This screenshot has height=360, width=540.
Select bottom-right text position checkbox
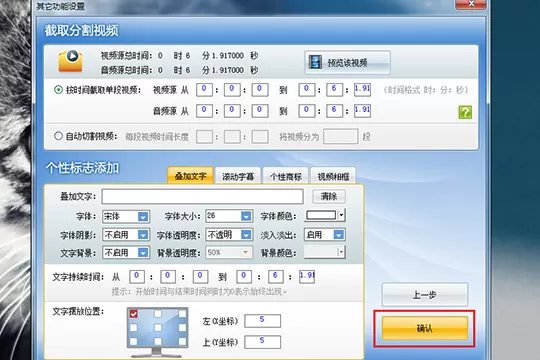pyautogui.click(x=182, y=341)
